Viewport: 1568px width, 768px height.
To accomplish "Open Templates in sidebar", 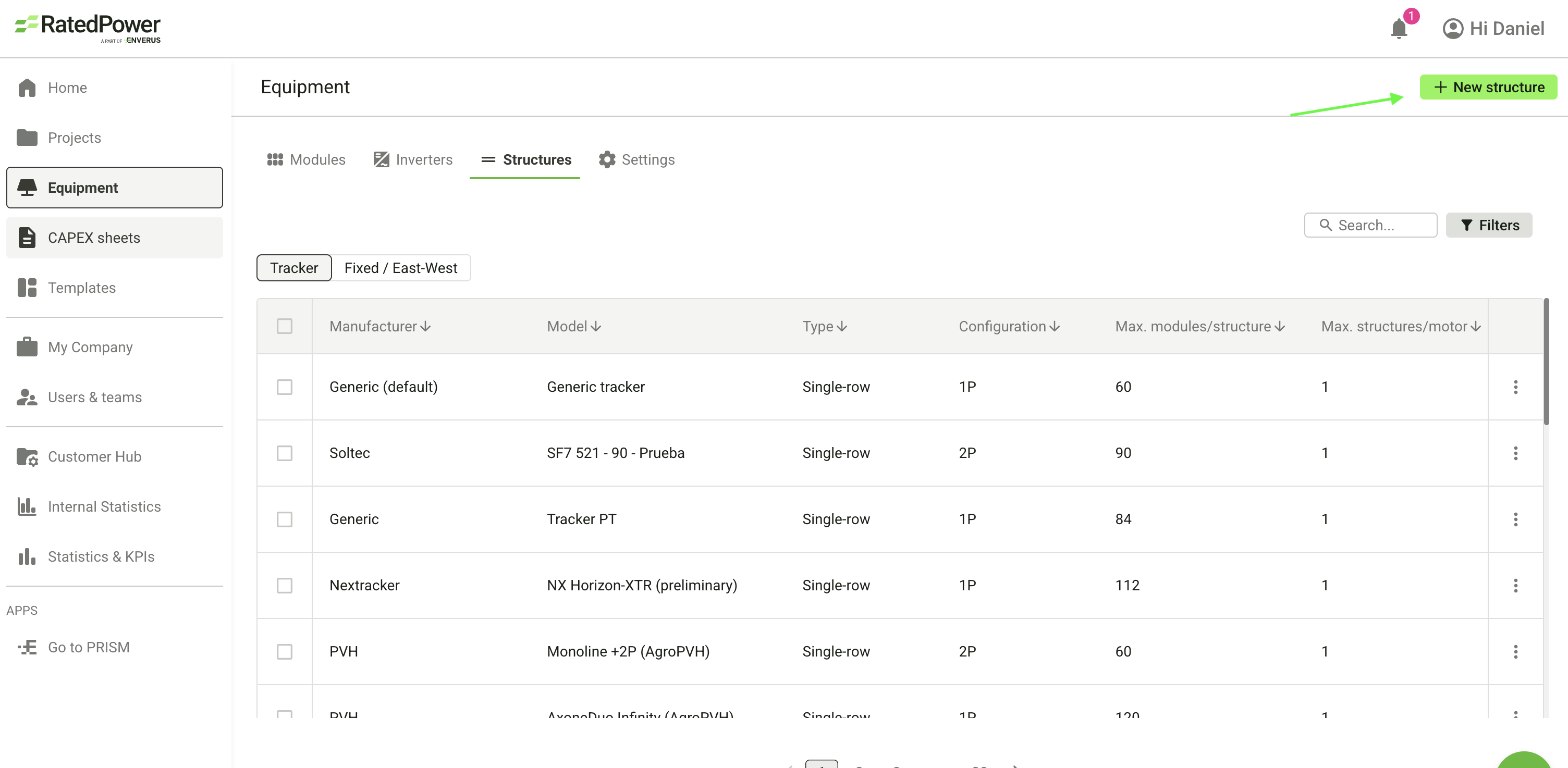I will (115, 287).
